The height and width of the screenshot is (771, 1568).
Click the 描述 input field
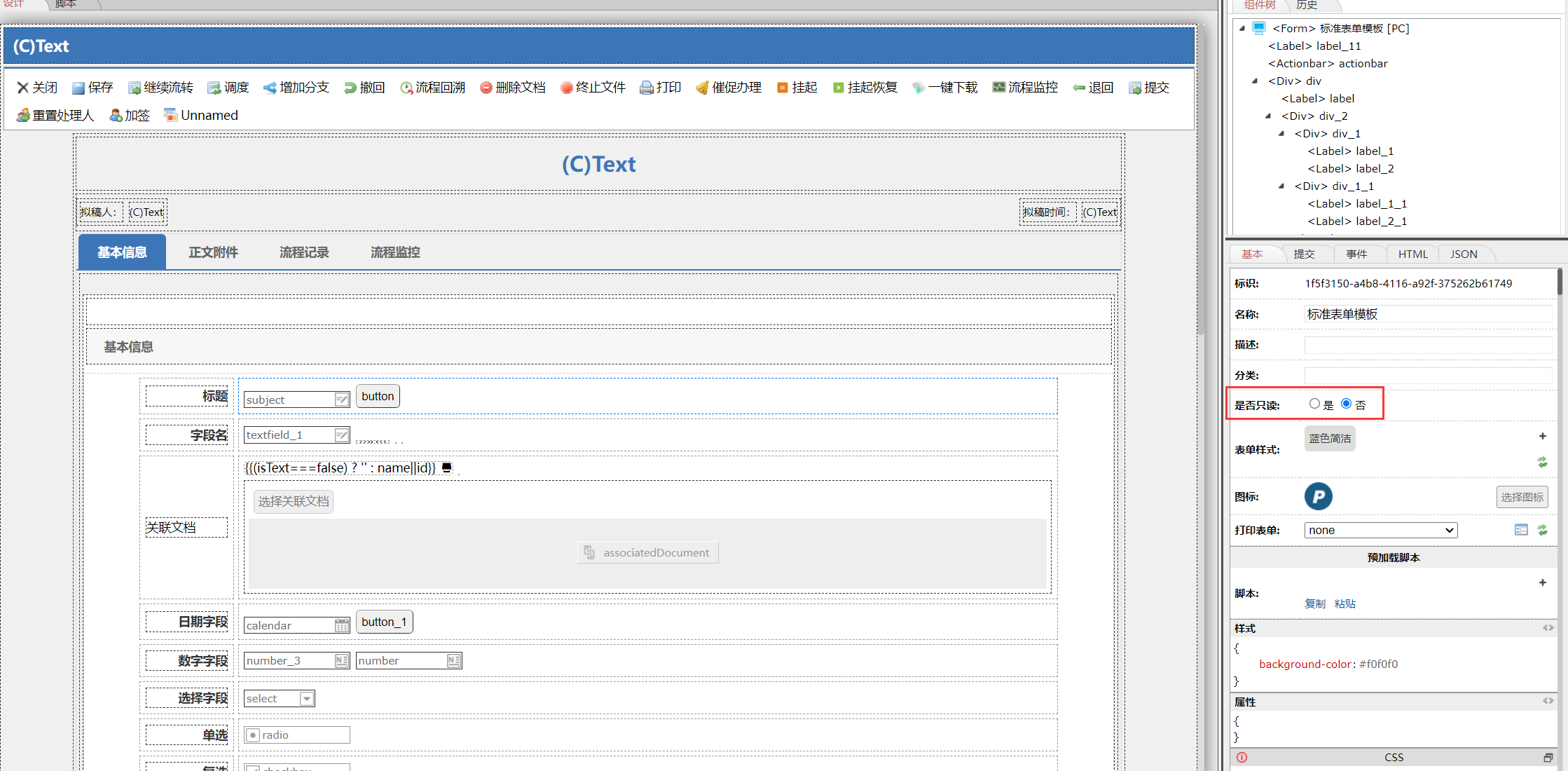click(1427, 345)
